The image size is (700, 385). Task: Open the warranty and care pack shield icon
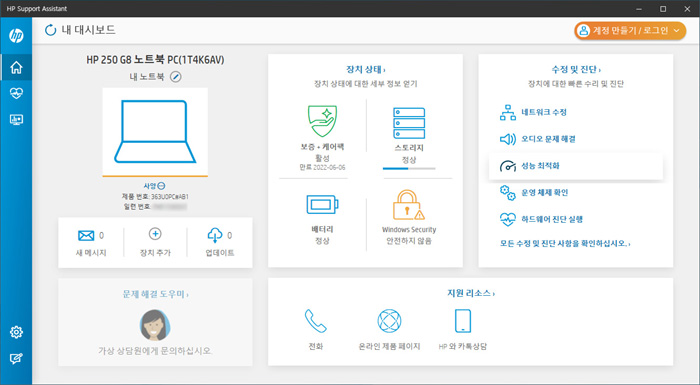(322, 121)
